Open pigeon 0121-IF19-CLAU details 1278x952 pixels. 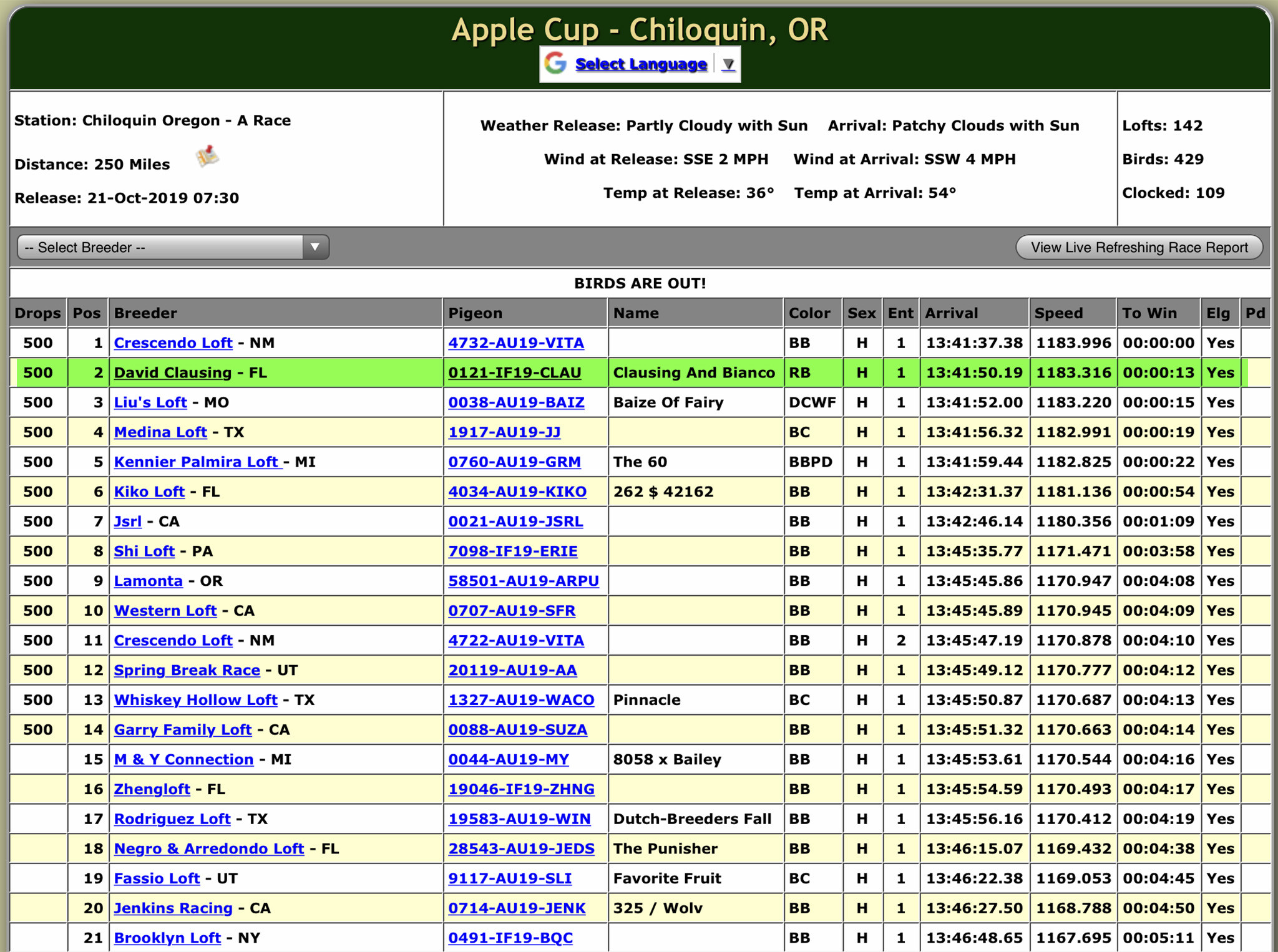514,373
